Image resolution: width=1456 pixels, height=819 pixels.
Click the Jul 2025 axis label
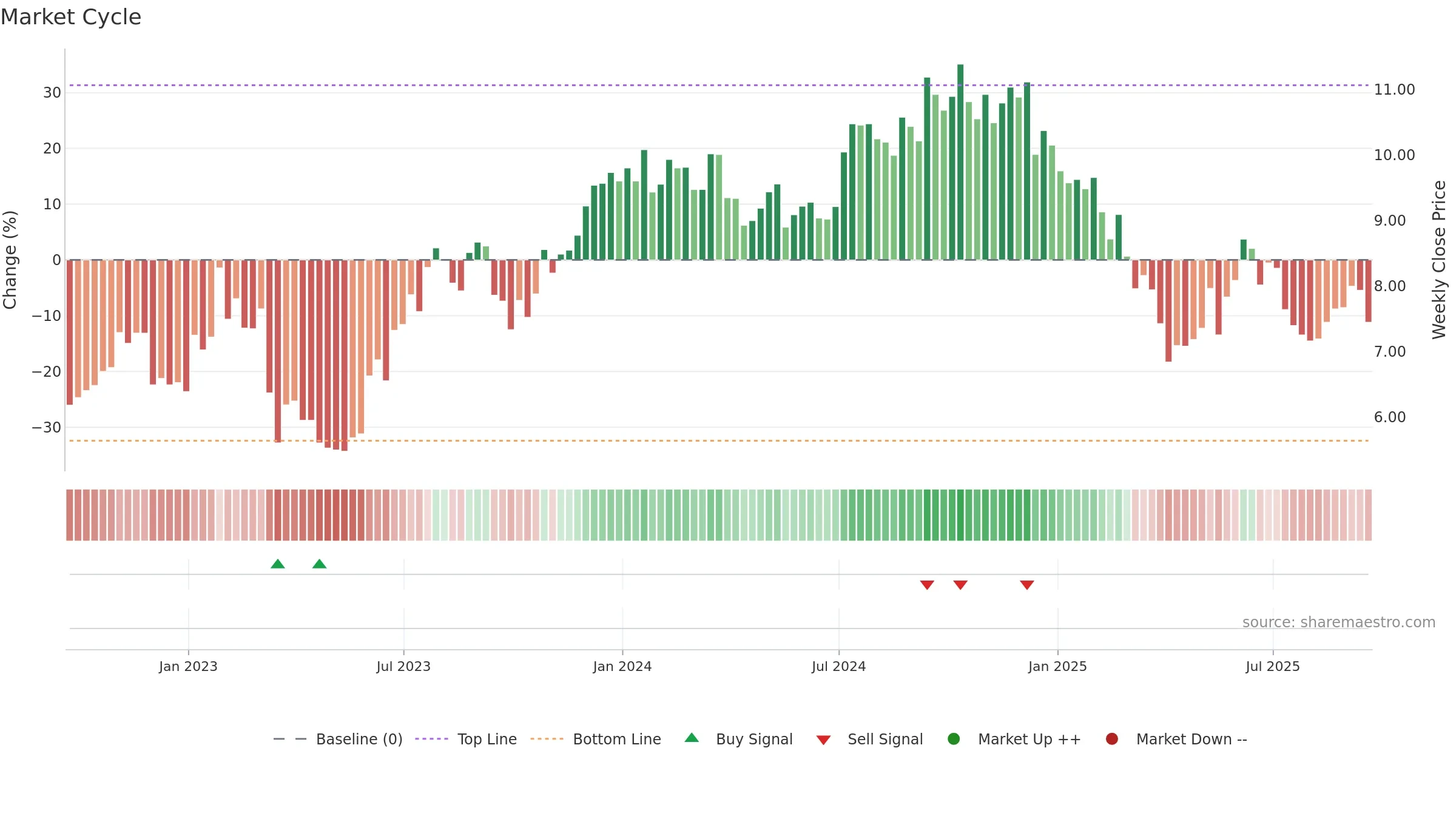tap(1273, 667)
